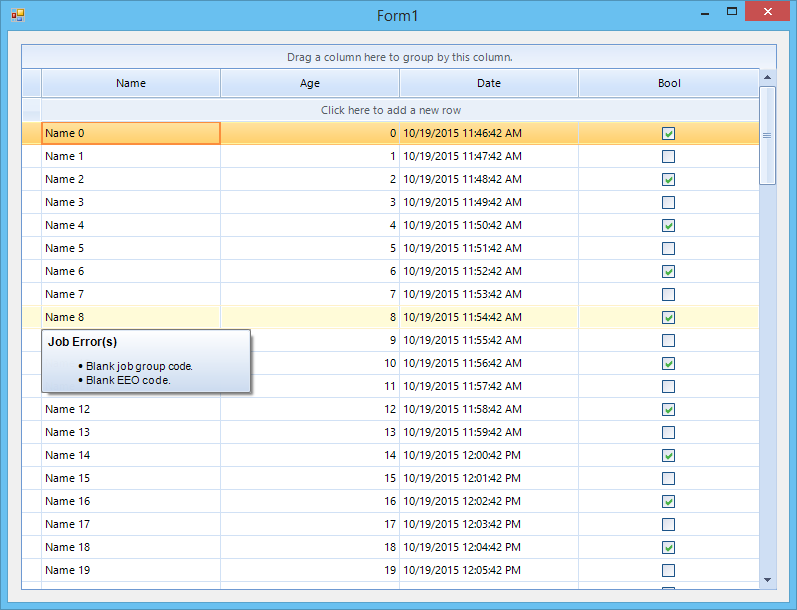The height and width of the screenshot is (610, 797).
Task: Click the vertical scrollbar thumb
Action: pyautogui.click(x=768, y=135)
